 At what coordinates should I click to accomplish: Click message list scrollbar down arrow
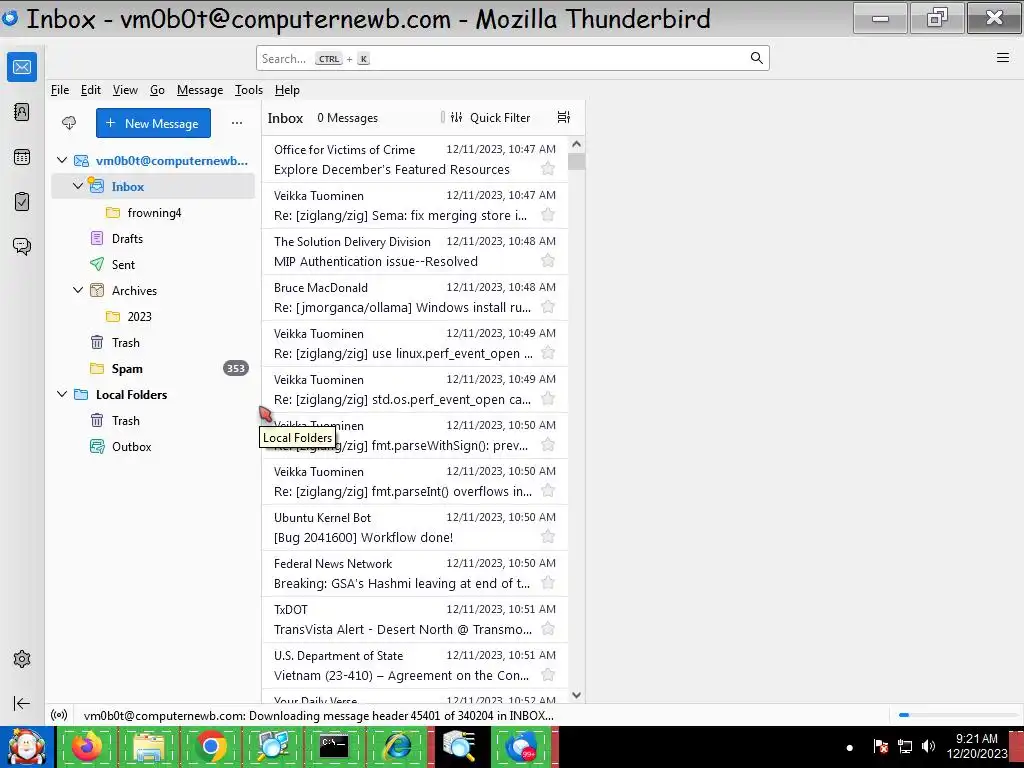coord(576,696)
